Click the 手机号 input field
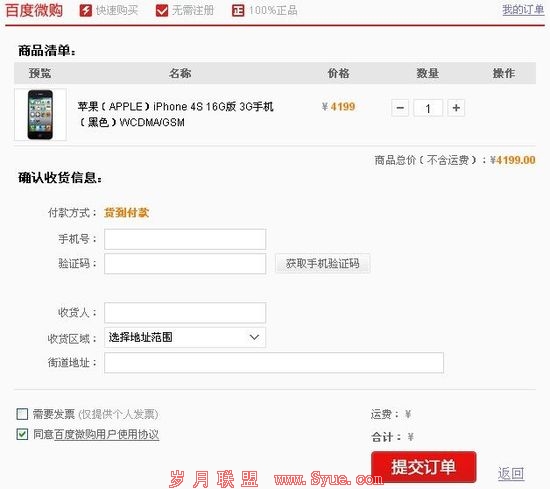 point(185,239)
